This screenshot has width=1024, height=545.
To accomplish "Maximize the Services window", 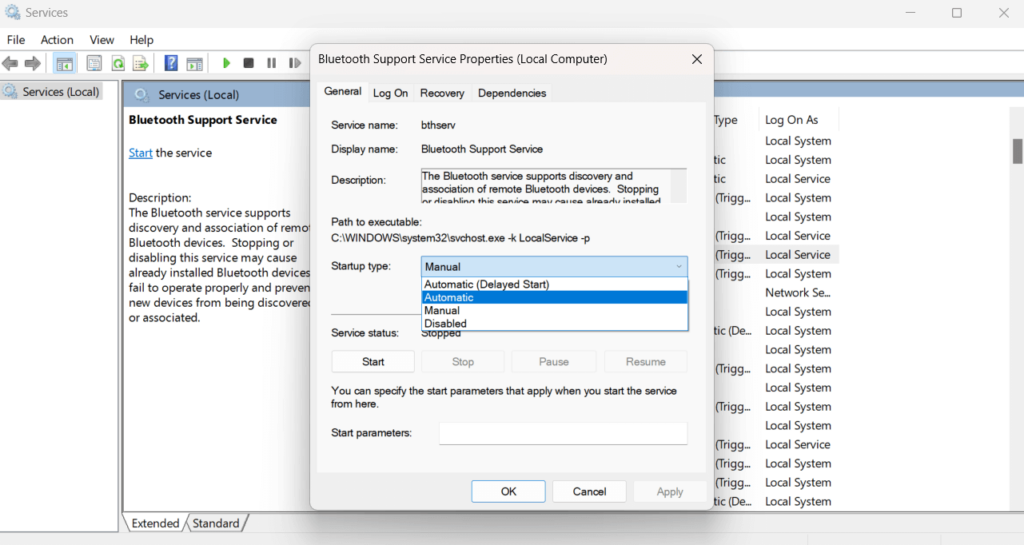I will (957, 12).
